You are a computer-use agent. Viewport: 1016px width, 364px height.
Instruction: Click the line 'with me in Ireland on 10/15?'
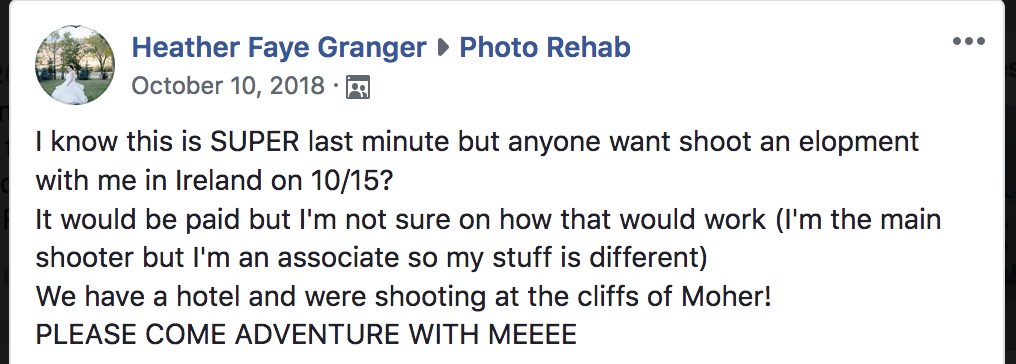214,181
